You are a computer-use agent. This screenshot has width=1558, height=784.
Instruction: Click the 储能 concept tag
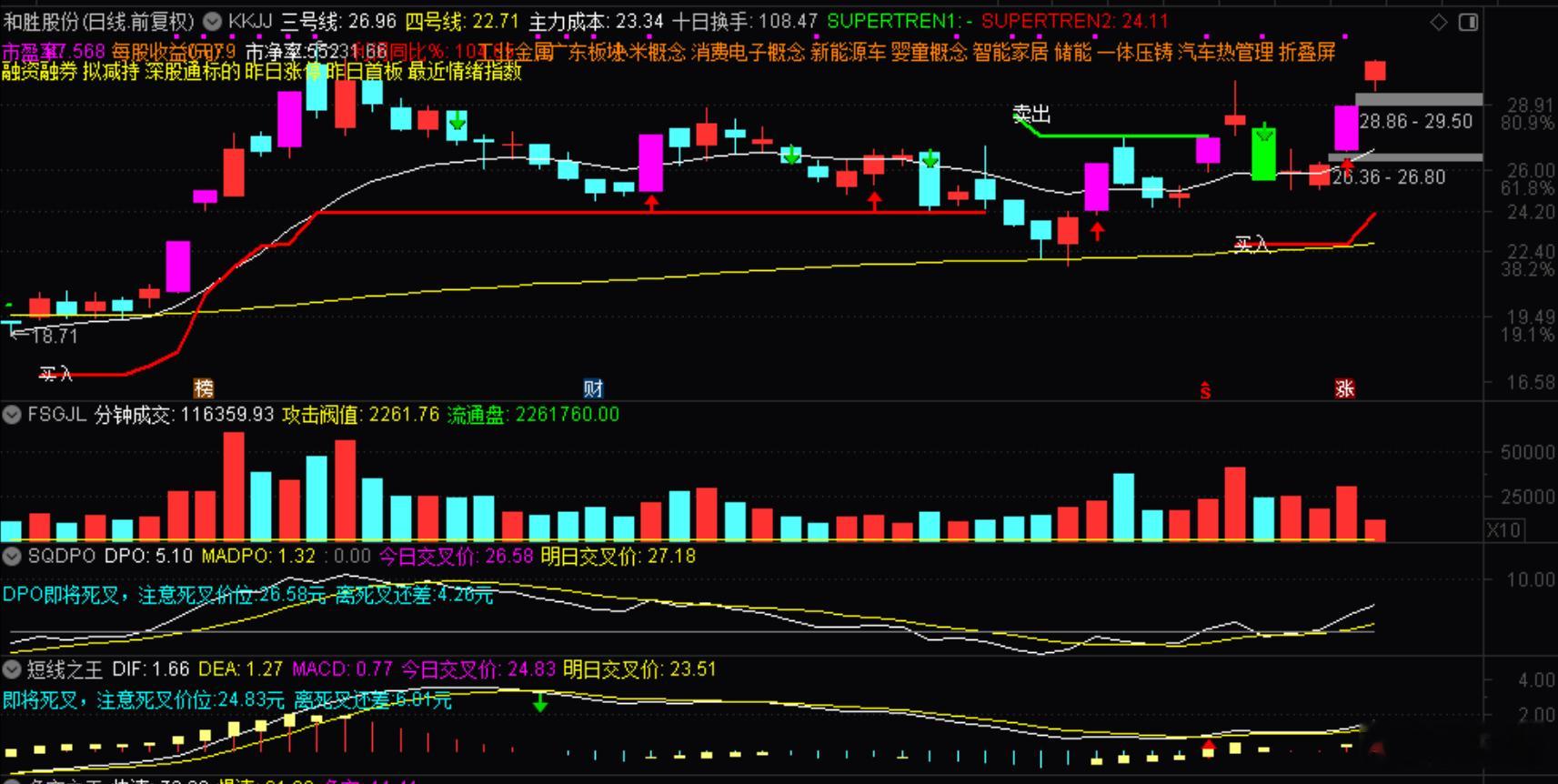[x=1072, y=52]
